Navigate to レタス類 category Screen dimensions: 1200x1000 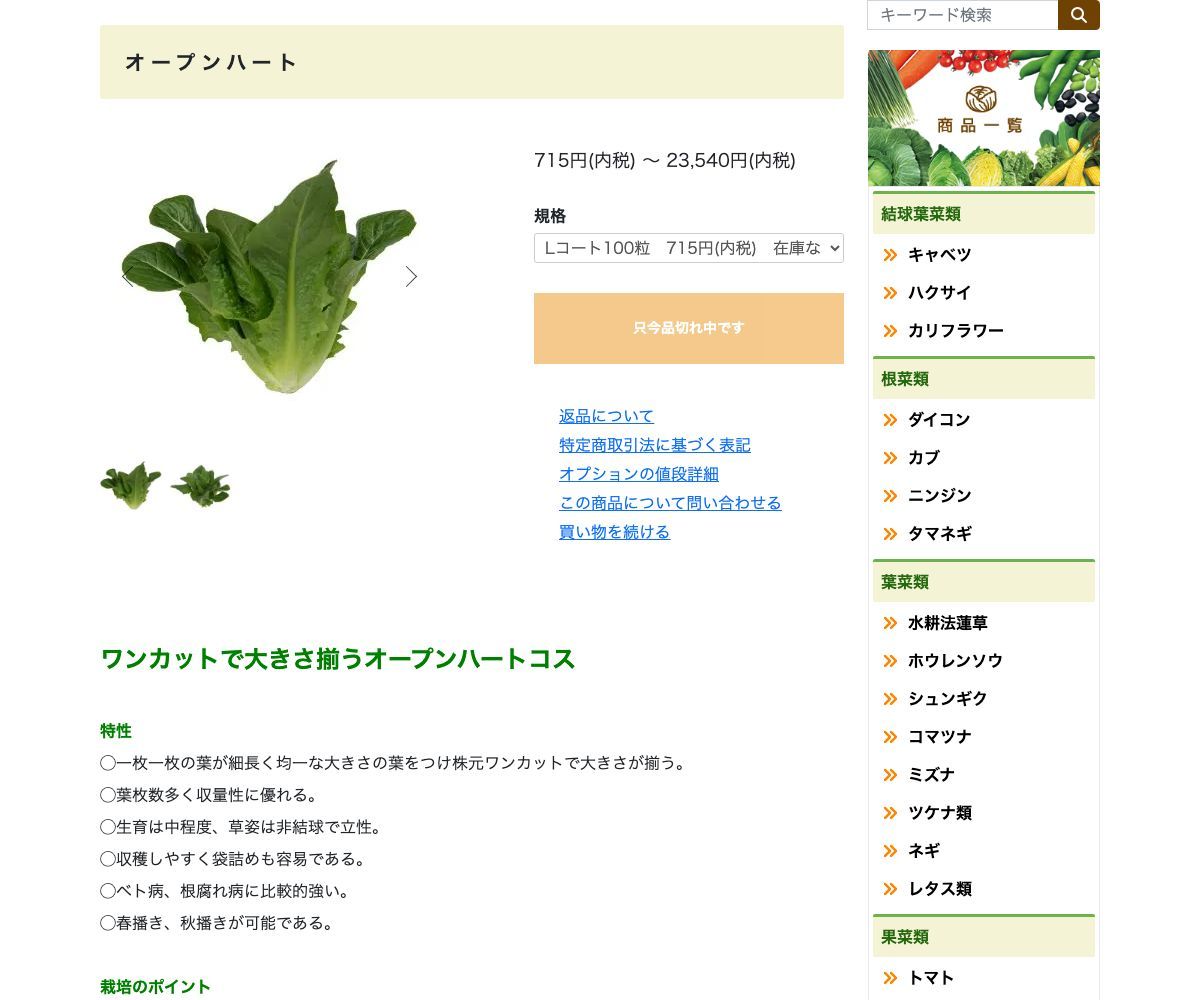pyautogui.click(x=939, y=889)
